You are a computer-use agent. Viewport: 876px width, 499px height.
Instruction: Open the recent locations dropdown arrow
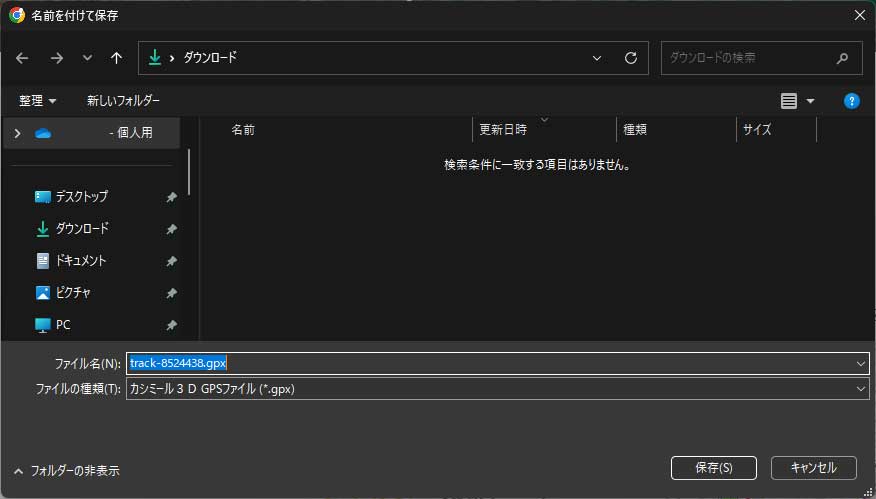[87, 58]
